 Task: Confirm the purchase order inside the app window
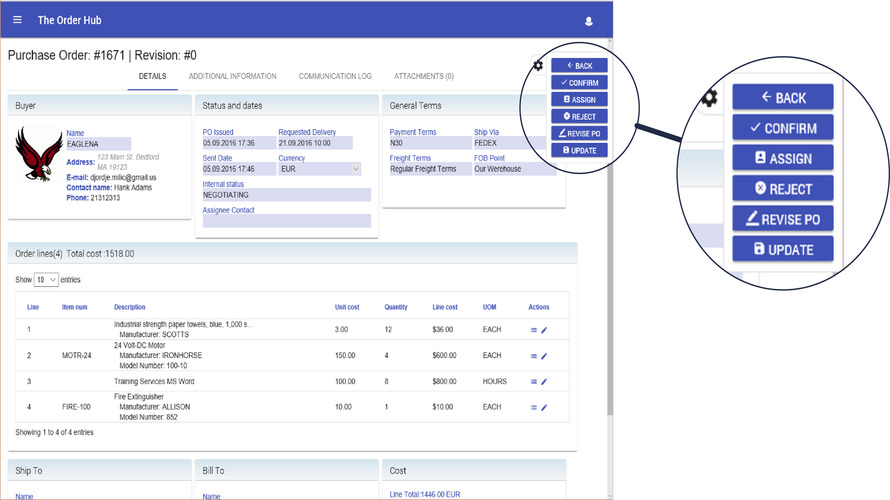pos(579,82)
